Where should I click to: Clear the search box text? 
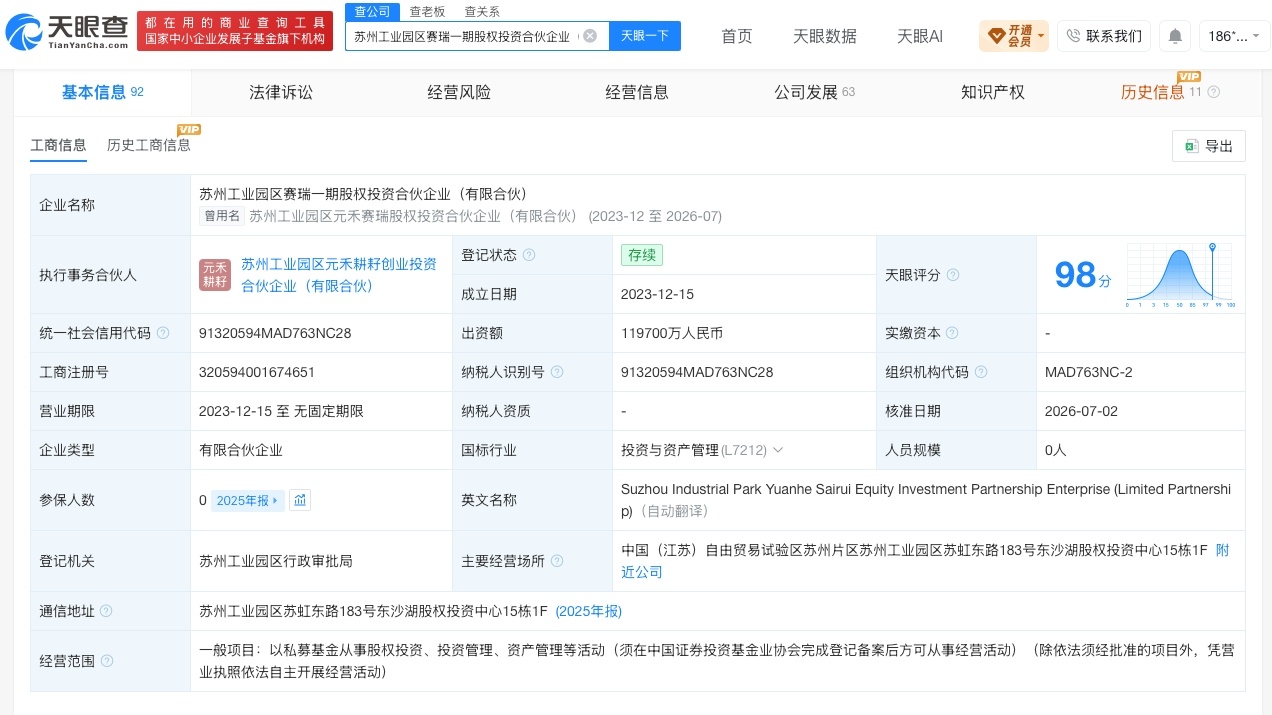click(x=590, y=36)
